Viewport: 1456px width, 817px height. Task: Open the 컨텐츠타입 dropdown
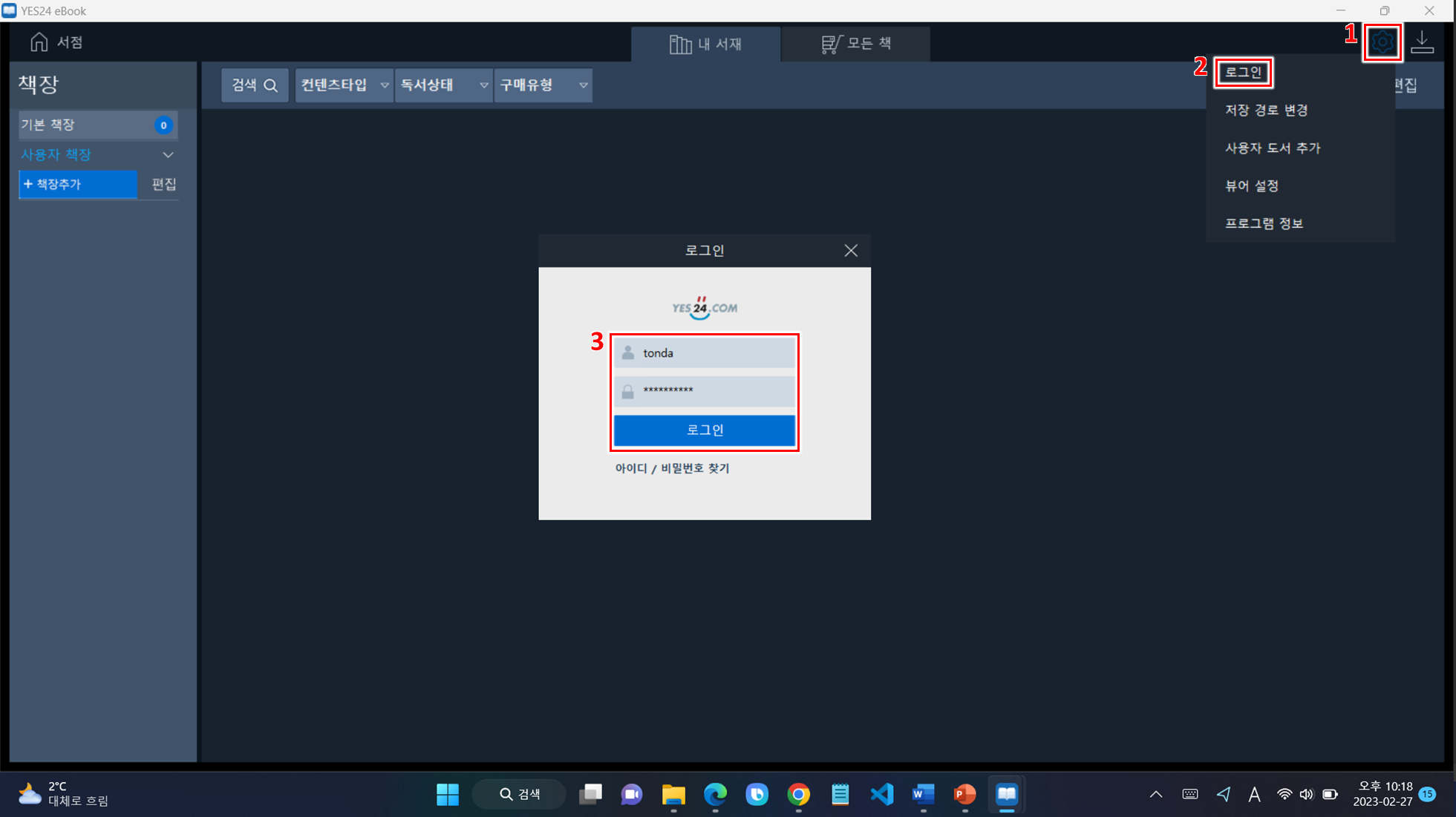344,85
